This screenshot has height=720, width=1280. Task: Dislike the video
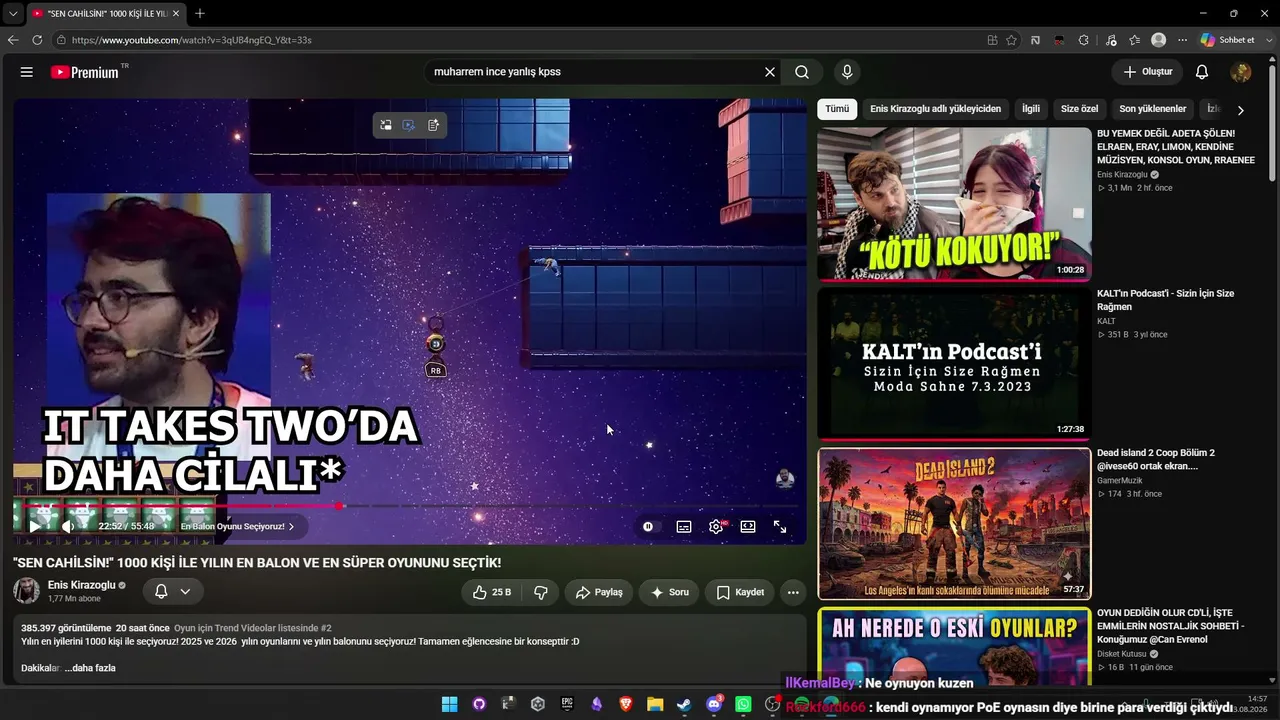click(x=541, y=592)
